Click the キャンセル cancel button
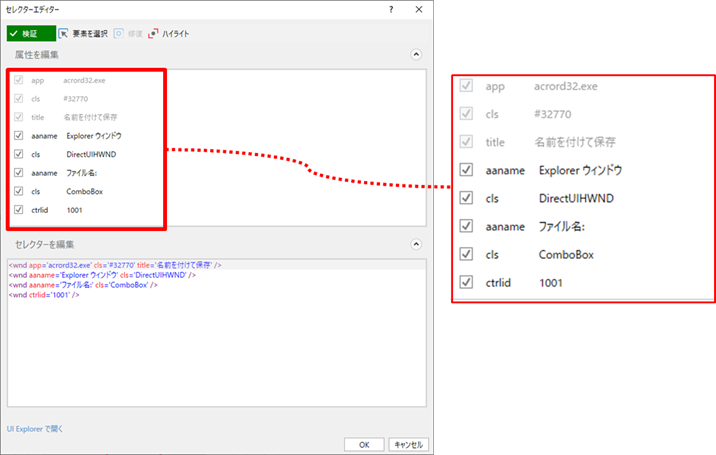Image resolution: width=716 pixels, height=455 pixels. click(x=408, y=444)
